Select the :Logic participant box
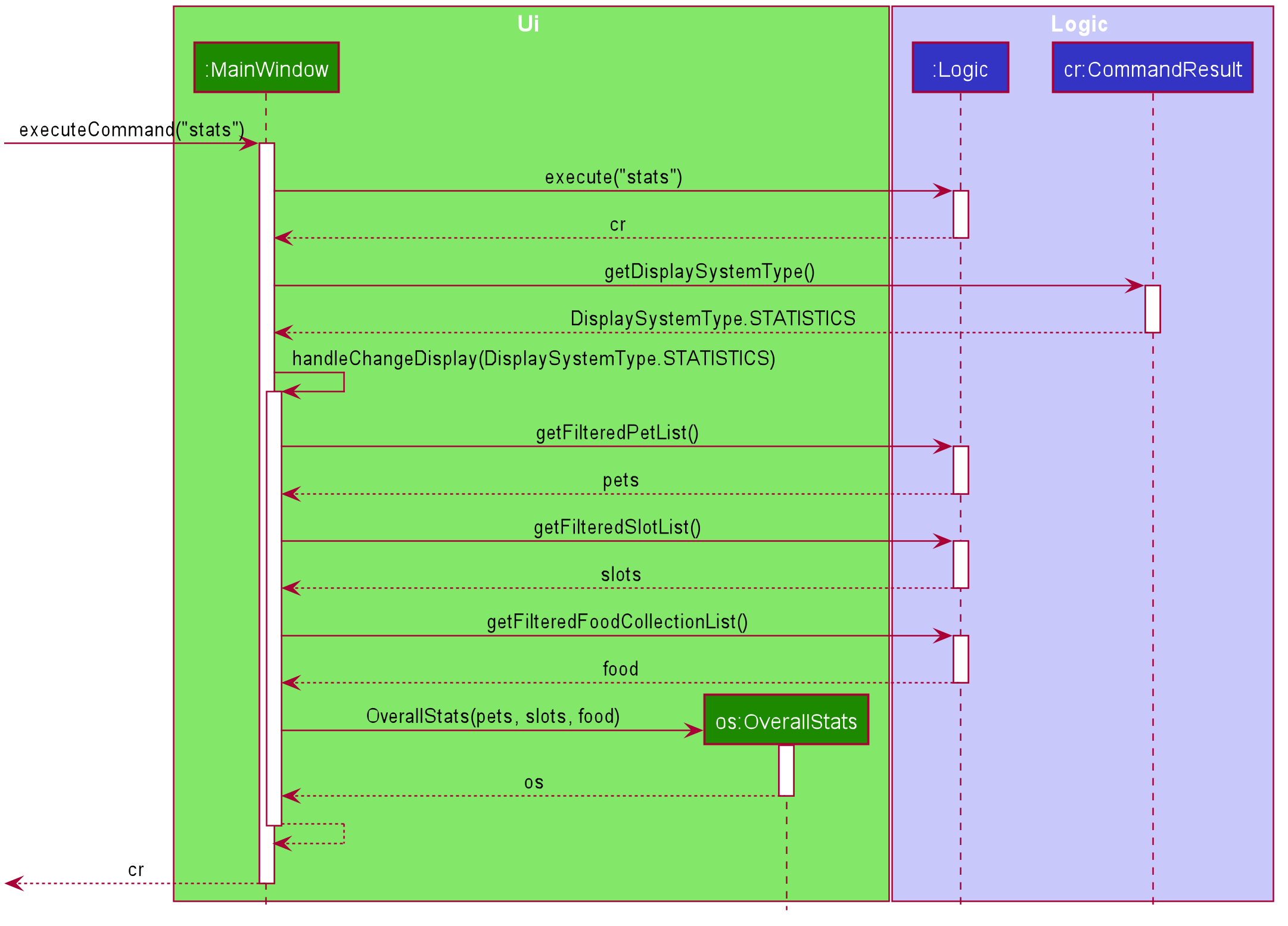The width and height of the screenshot is (1288, 926). [960, 67]
